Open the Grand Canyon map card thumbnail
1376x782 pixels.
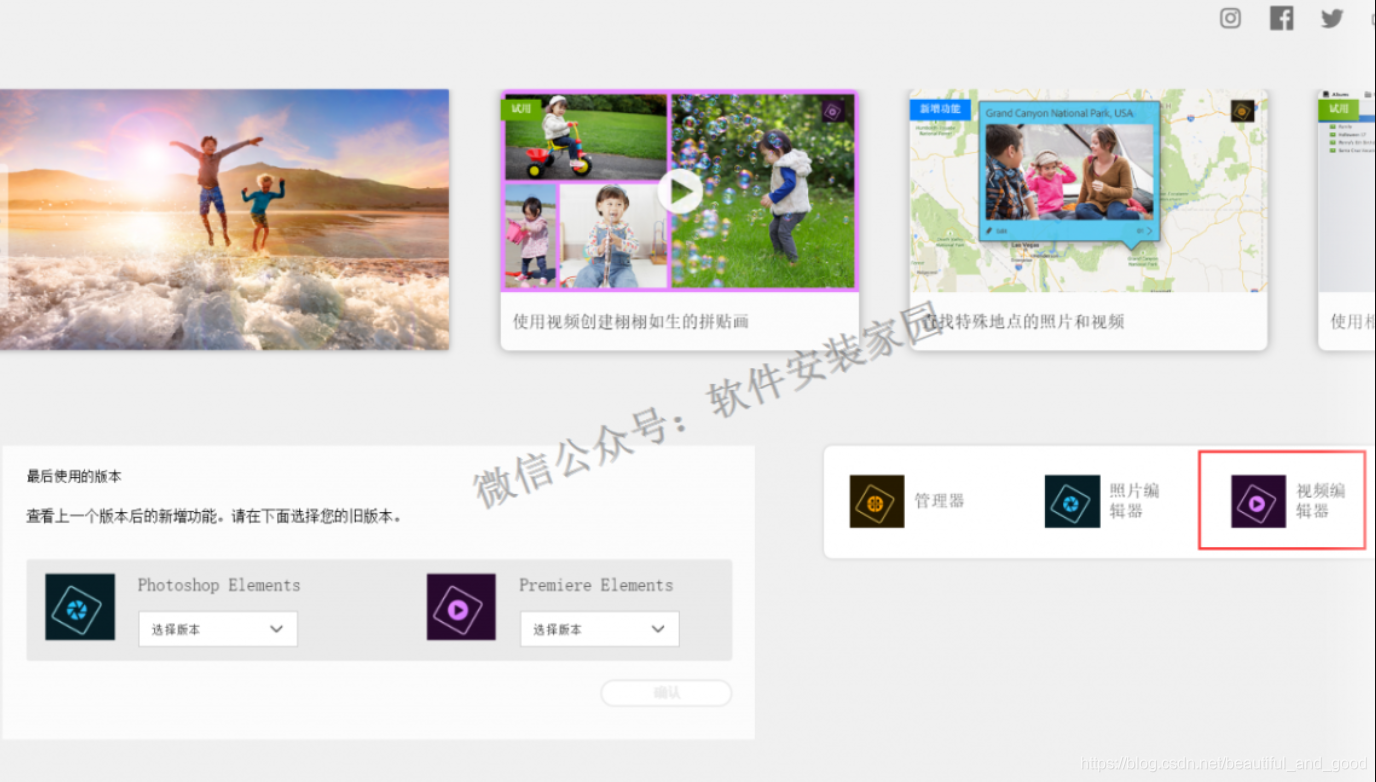pos(1088,191)
